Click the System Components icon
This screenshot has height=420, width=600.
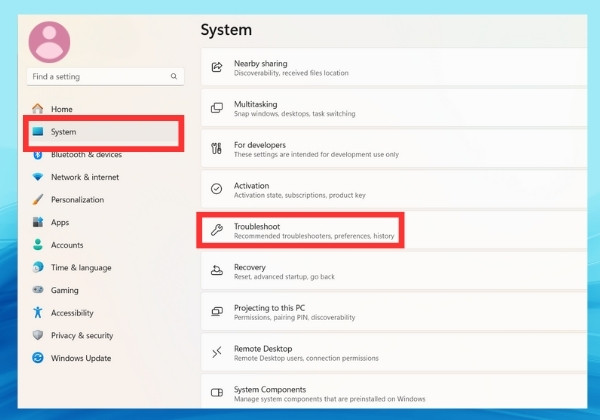217,392
